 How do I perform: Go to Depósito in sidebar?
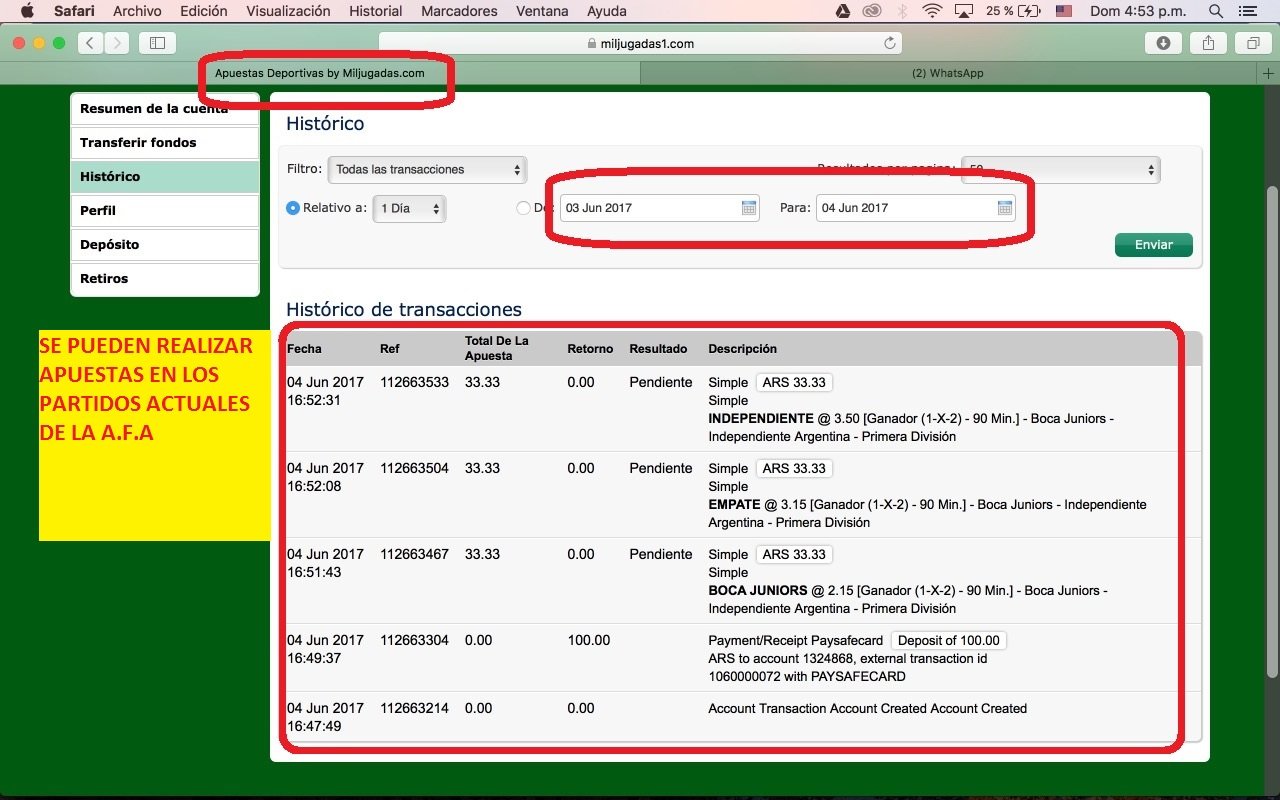(165, 244)
